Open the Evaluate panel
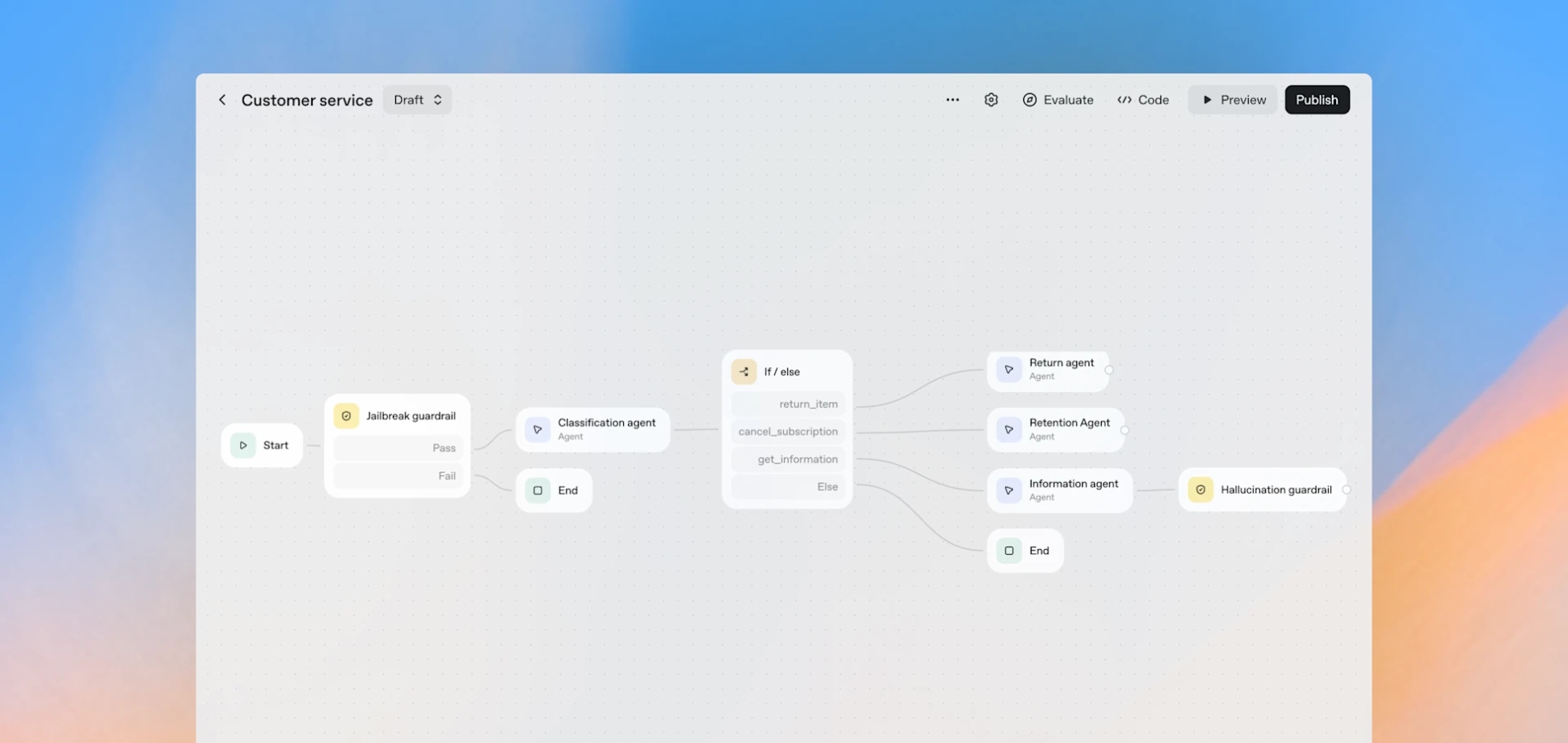1568x743 pixels. point(1058,99)
